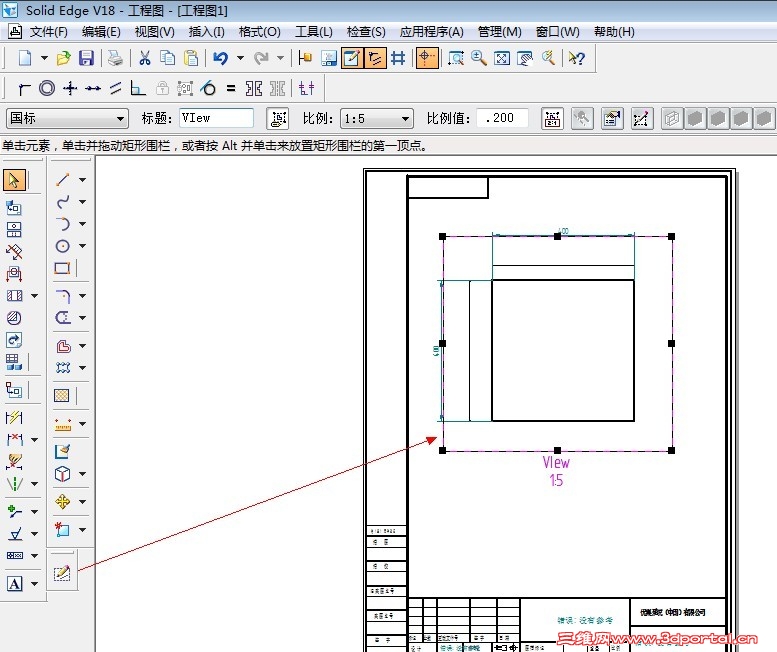This screenshot has height=652, width=777.
Task: Select the Concentric relationship icon
Action: pos(47,89)
